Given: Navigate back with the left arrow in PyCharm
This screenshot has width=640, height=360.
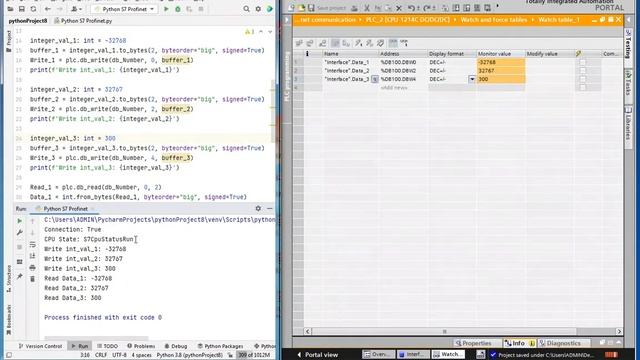Looking at the screenshot, I should pyautogui.click(x=48, y=9).
